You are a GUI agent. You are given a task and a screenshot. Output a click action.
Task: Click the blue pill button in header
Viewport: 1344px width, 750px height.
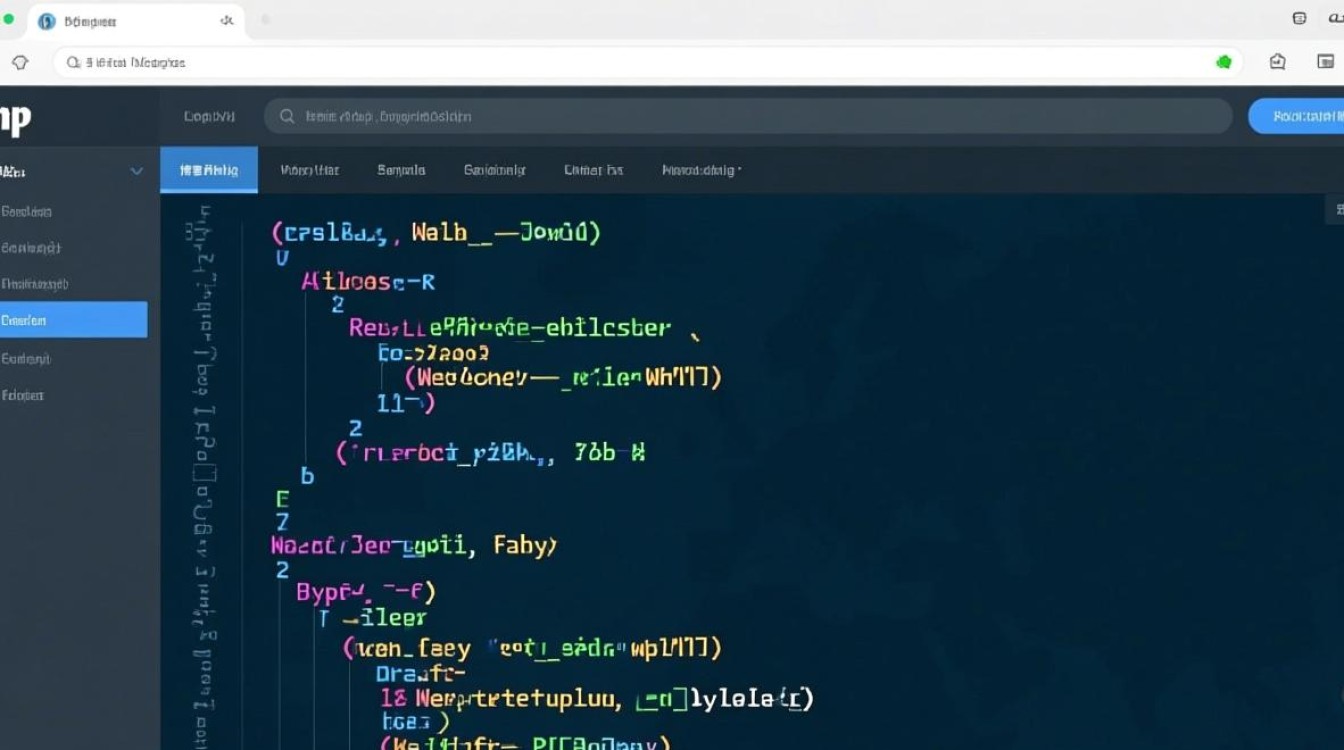1298,116
